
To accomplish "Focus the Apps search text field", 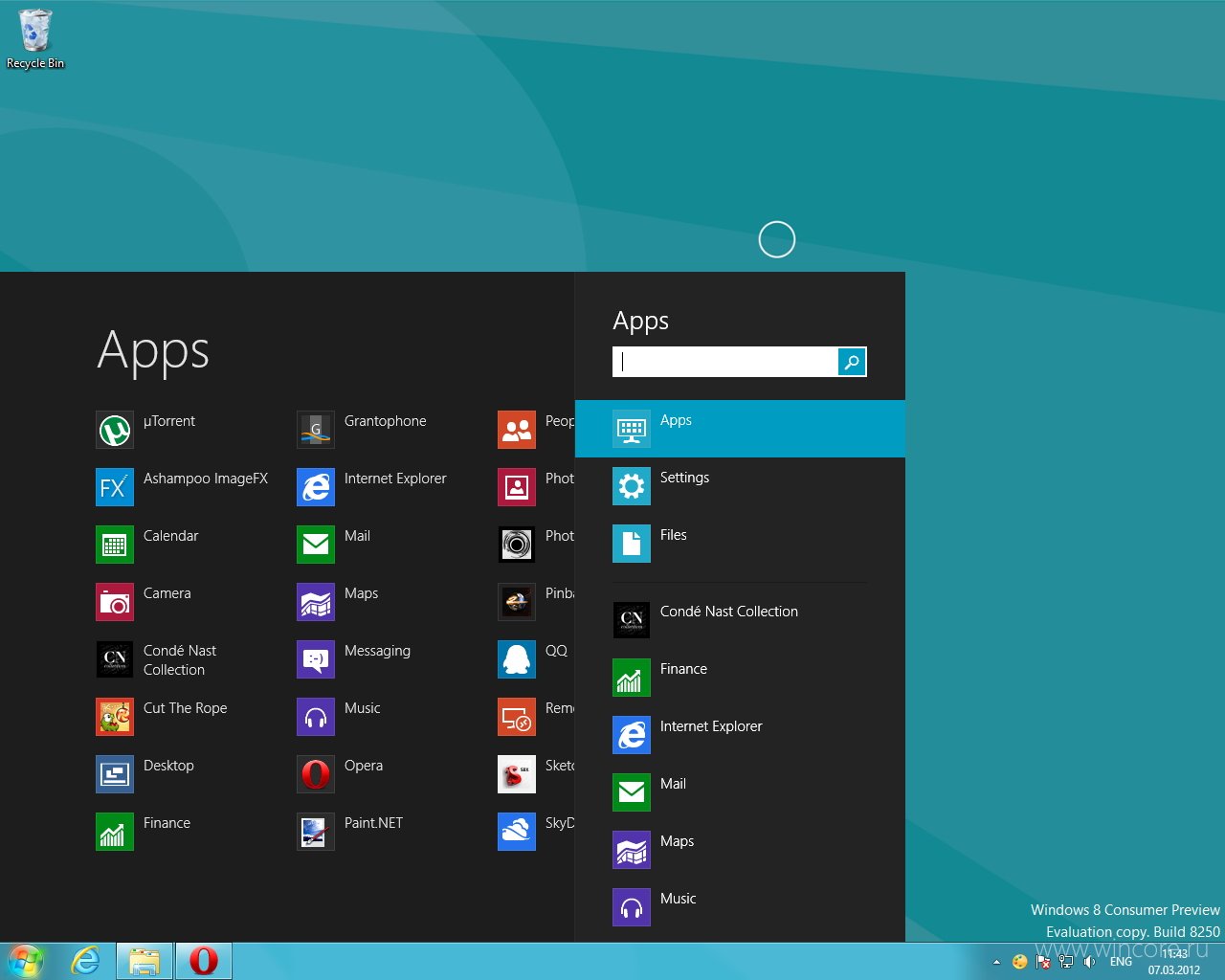I will click(725, 362).
